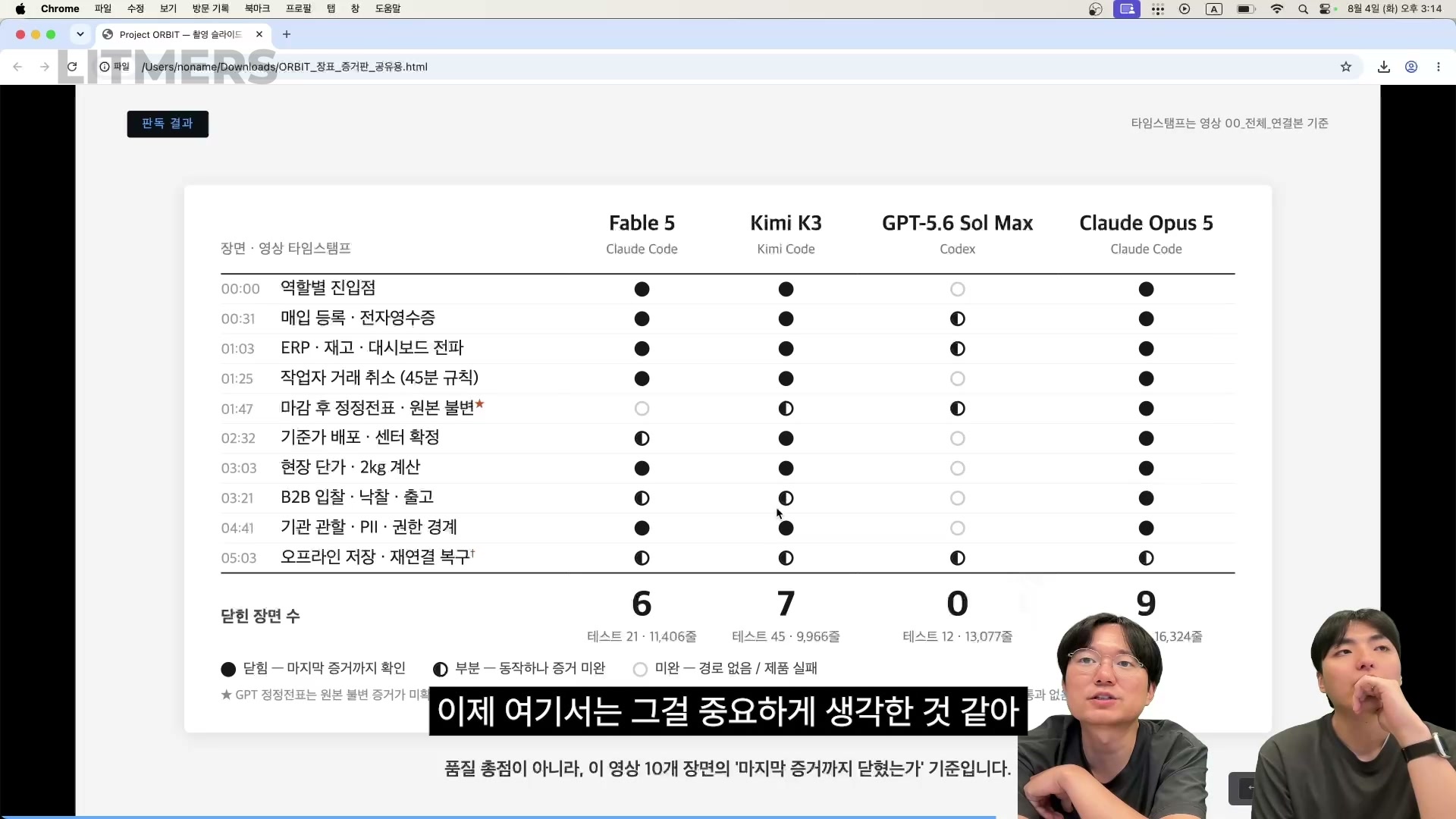Open the Apple menu
This screenshot has width=1456, height=819.
pyautogui.click(x=20, y=9)
